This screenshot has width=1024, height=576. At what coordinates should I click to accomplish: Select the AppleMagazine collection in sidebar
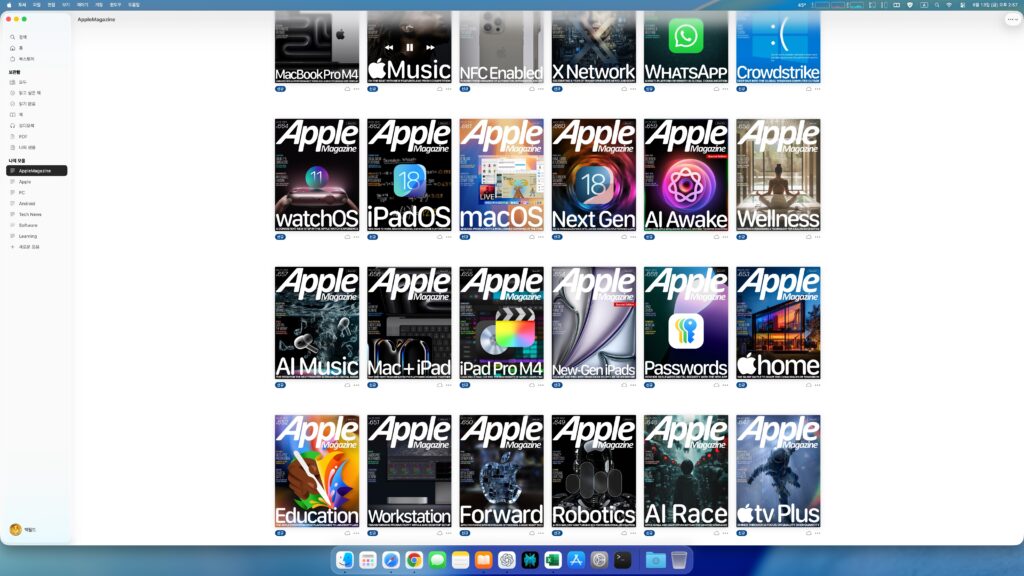[x=37, y=170]
